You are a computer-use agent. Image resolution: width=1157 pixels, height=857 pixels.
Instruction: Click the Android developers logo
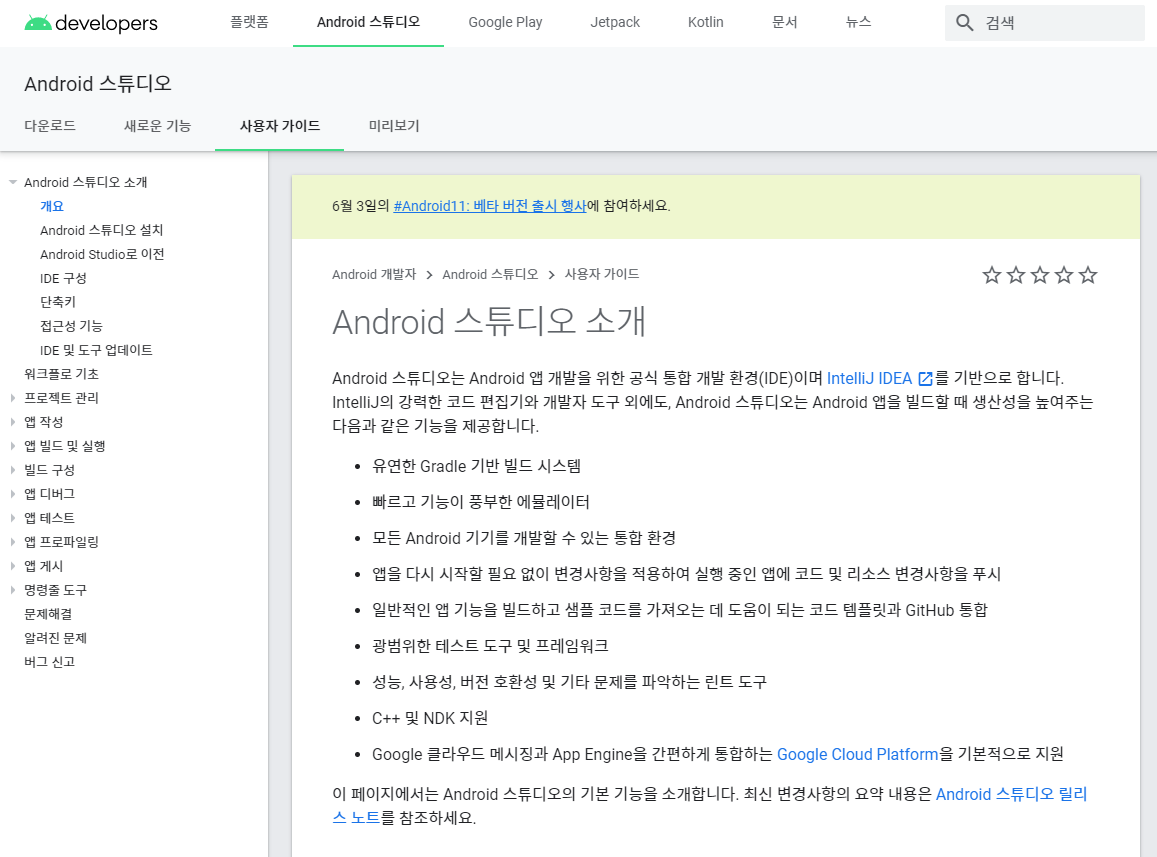point(91,23)
